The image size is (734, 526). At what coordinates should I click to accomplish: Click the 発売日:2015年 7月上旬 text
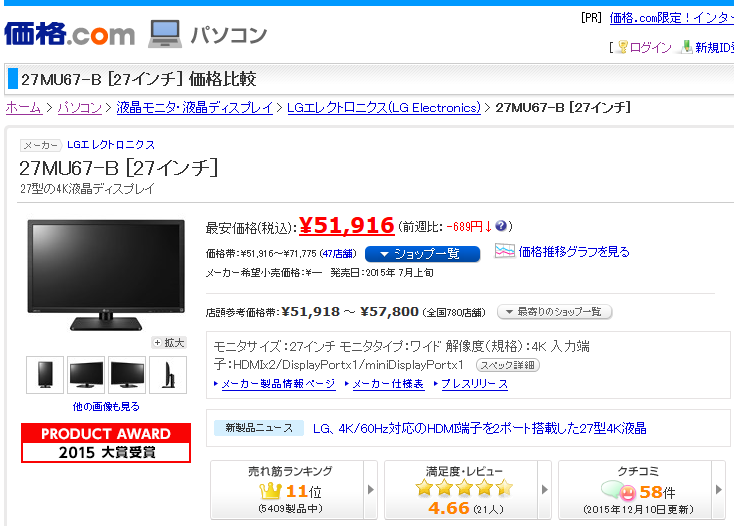click(x=382, y=273)
